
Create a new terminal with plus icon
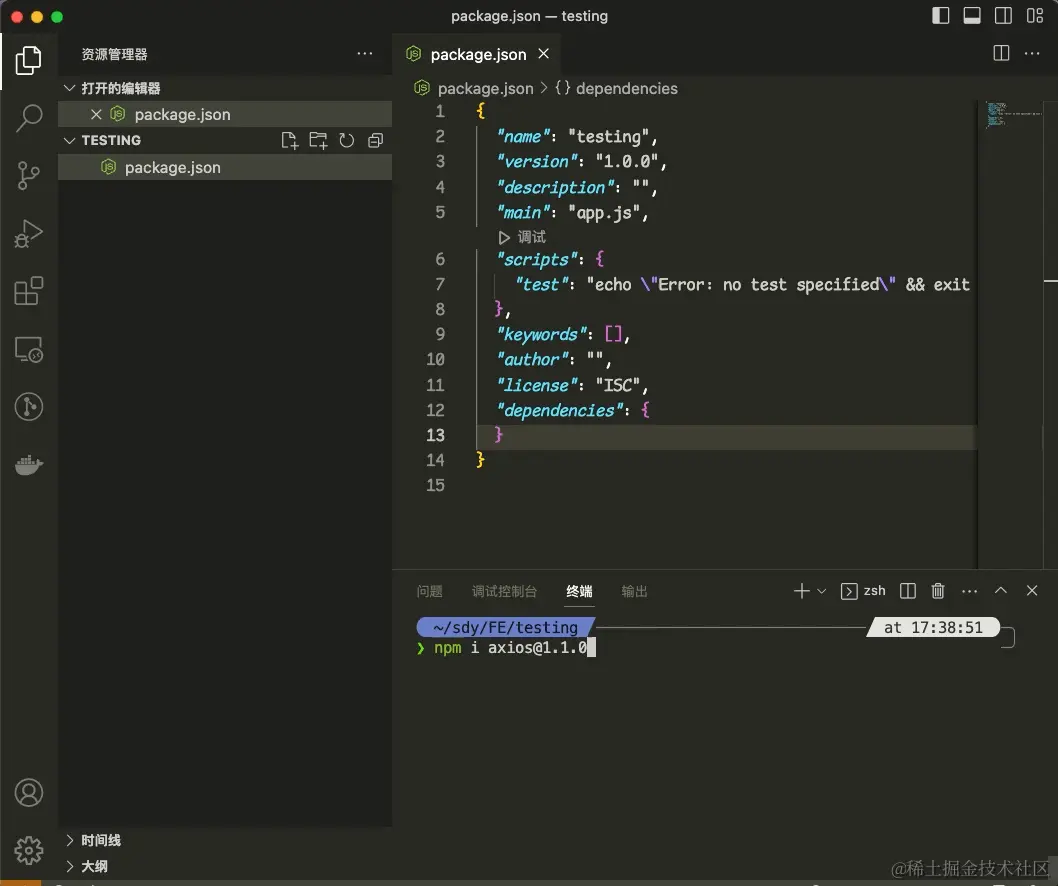802,591
